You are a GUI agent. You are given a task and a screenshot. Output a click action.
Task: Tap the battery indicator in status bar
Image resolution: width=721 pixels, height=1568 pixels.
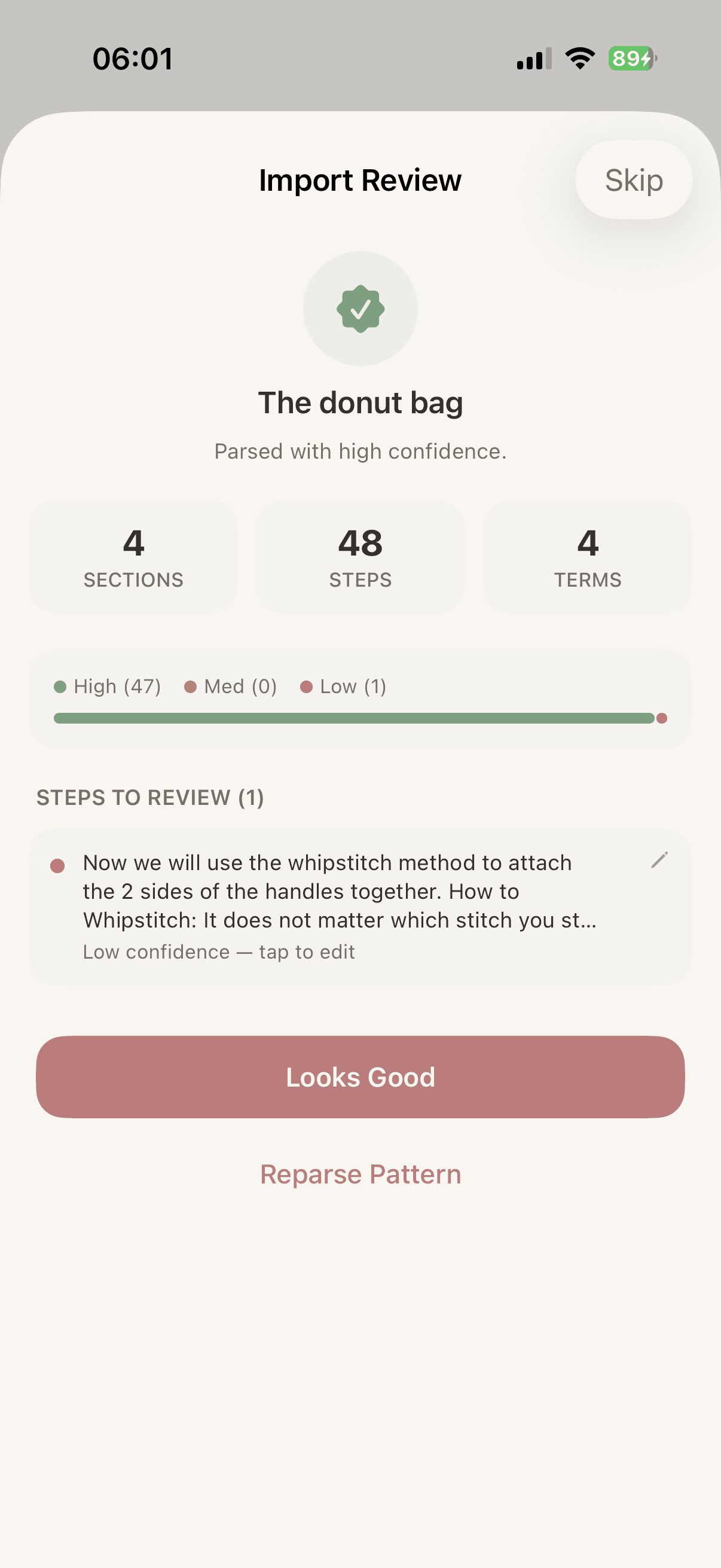(631, 59)
